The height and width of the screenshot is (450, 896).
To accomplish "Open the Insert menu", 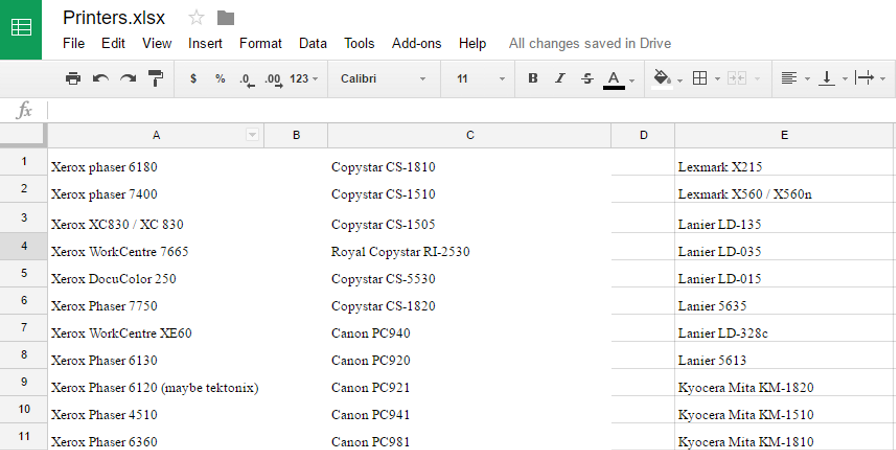I will (205, 43).
